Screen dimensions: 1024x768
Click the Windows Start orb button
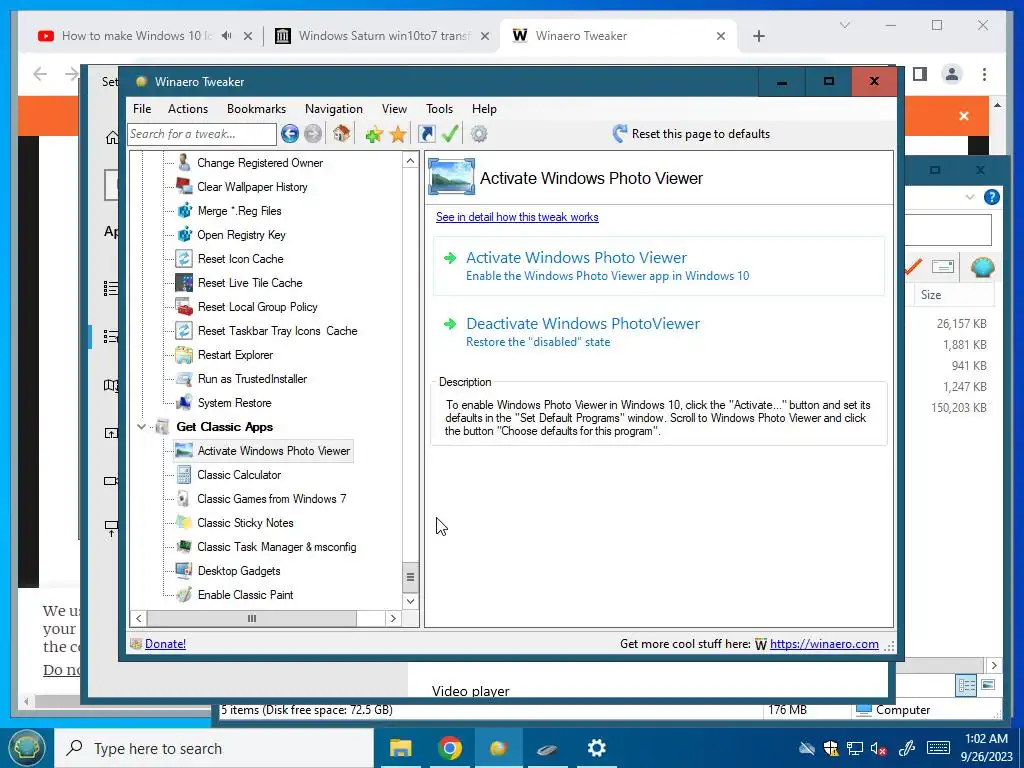tap(26, 748)
